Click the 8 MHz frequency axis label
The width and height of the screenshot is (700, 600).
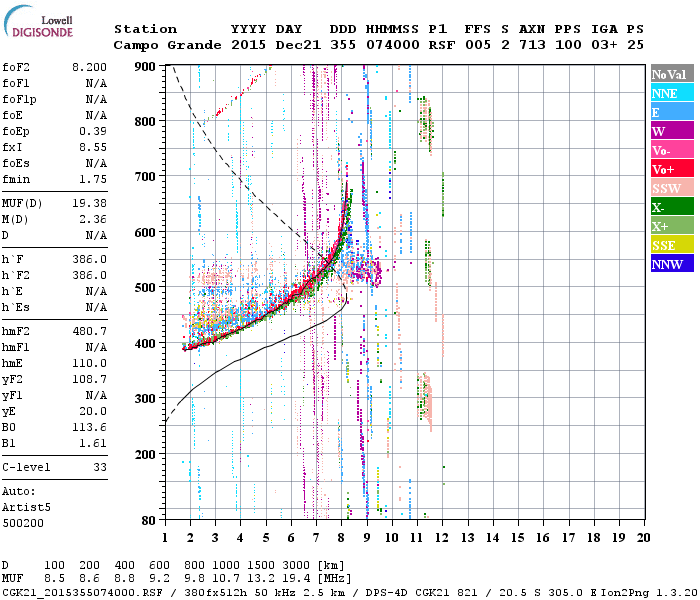coord(342,538)
